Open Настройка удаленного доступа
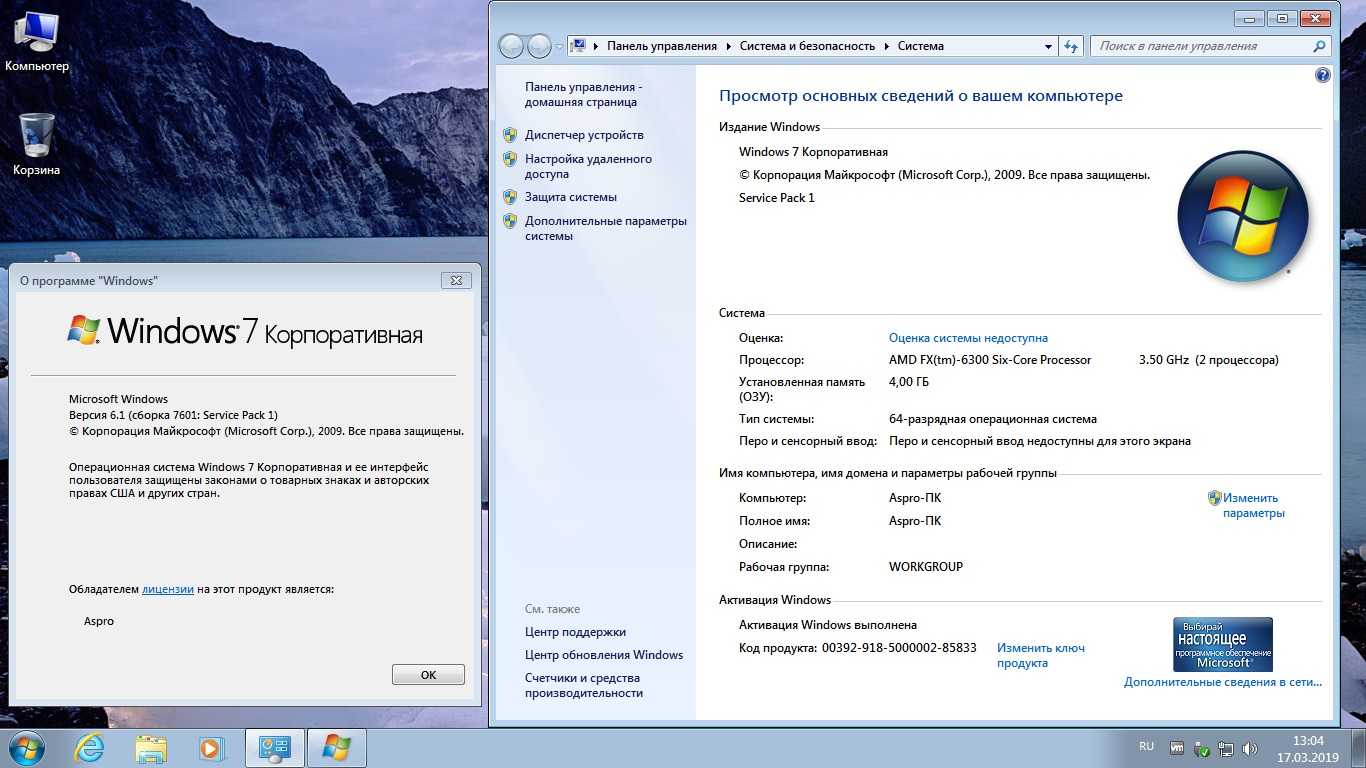1366x768 pixels. pos(588,166)
